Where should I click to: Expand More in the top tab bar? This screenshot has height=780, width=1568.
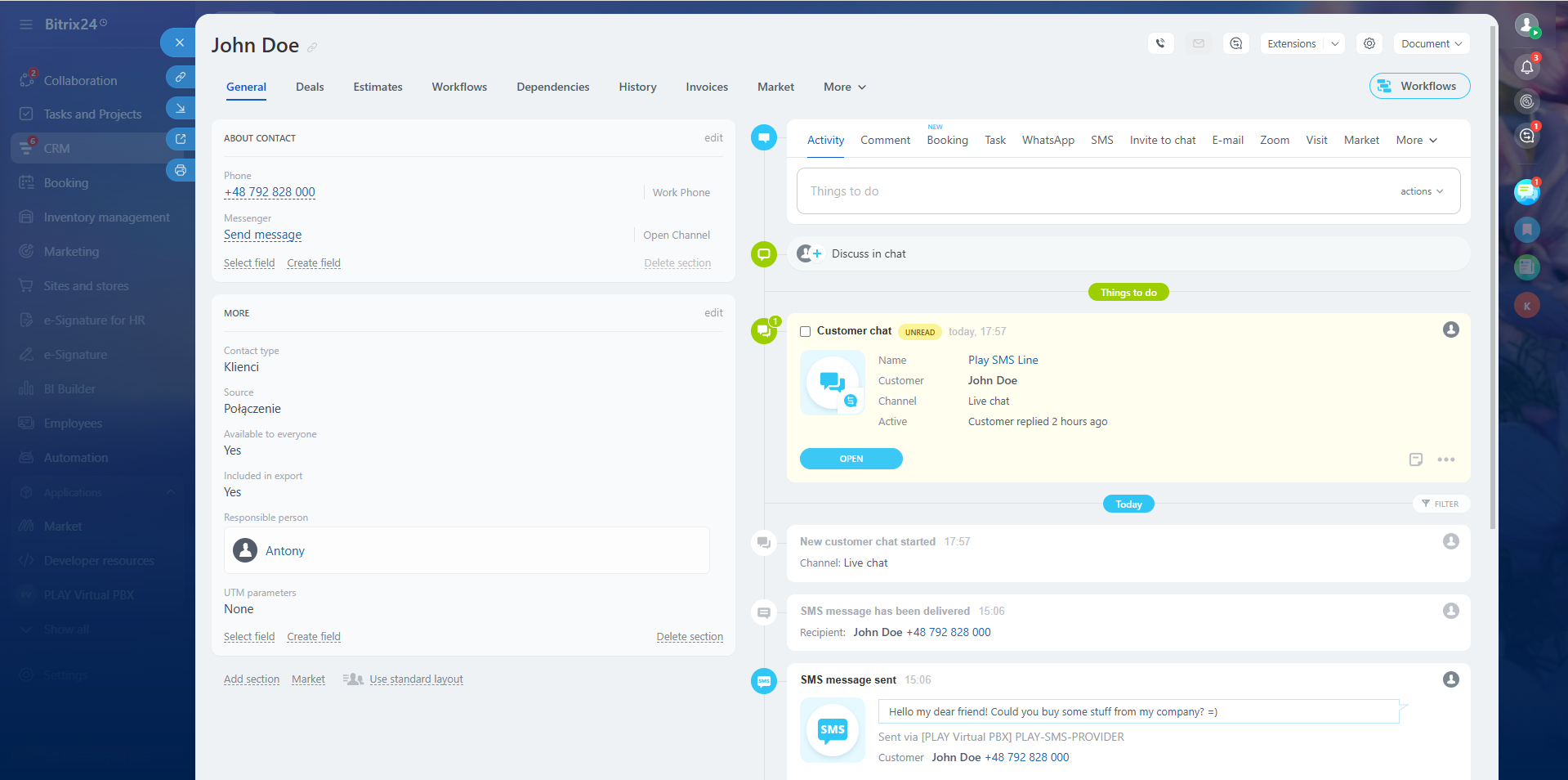[844, 87]
